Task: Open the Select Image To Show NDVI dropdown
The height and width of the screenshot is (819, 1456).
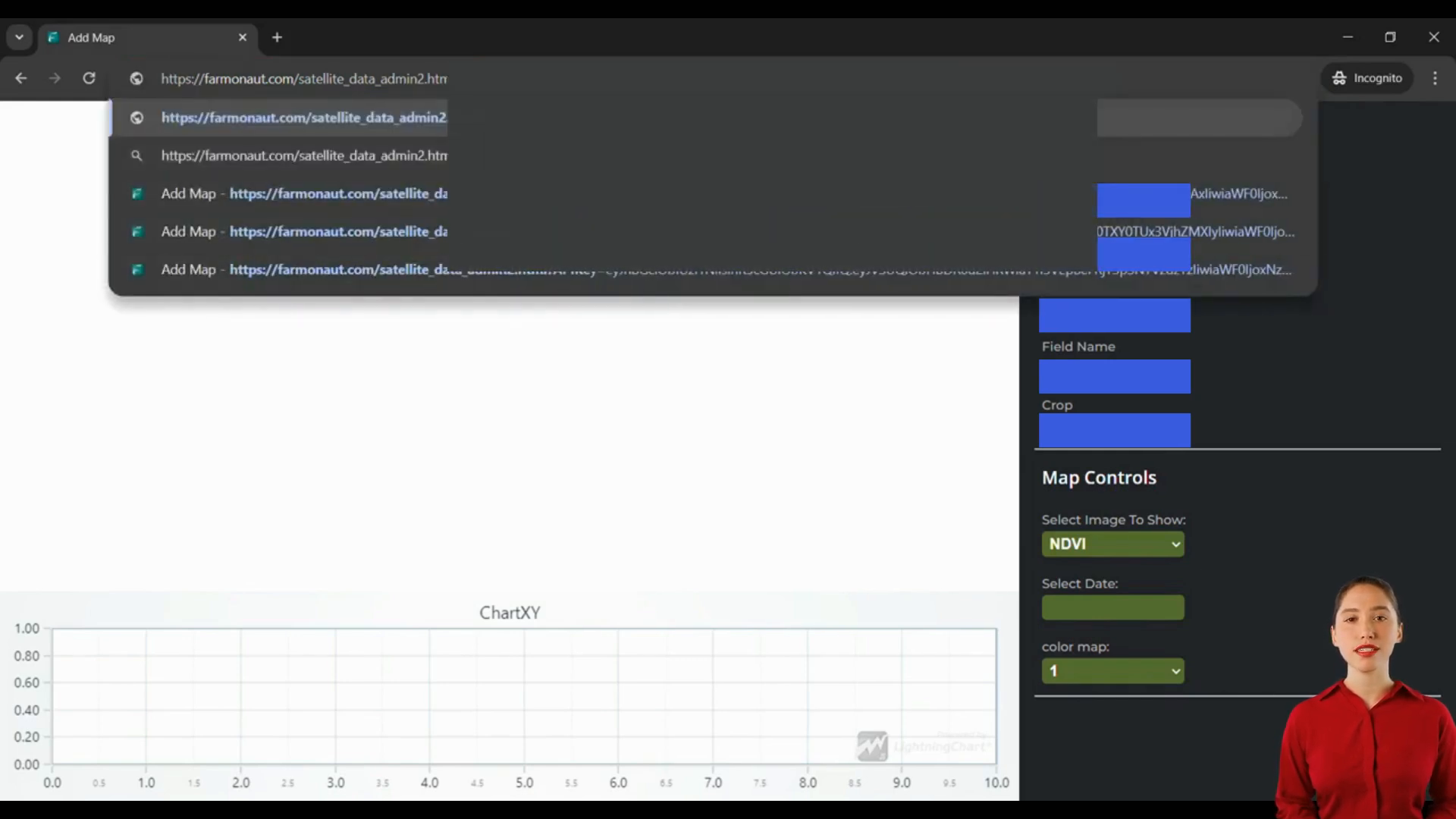Action: pos(1112,544)
